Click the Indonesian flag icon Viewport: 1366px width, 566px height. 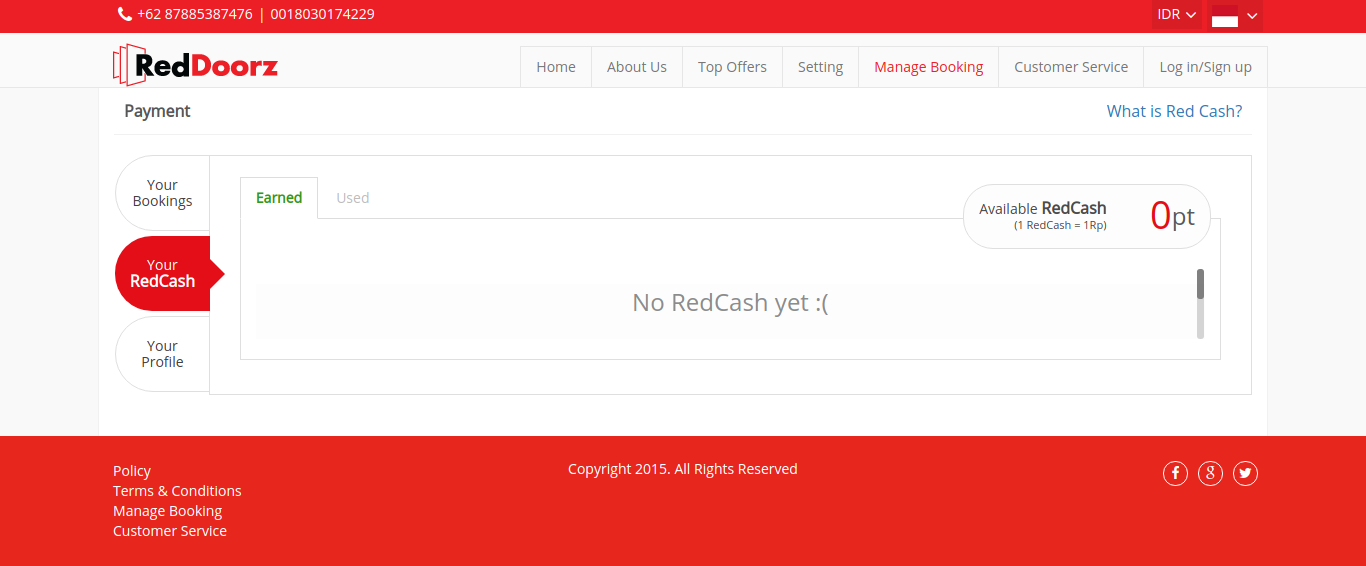1225,15
